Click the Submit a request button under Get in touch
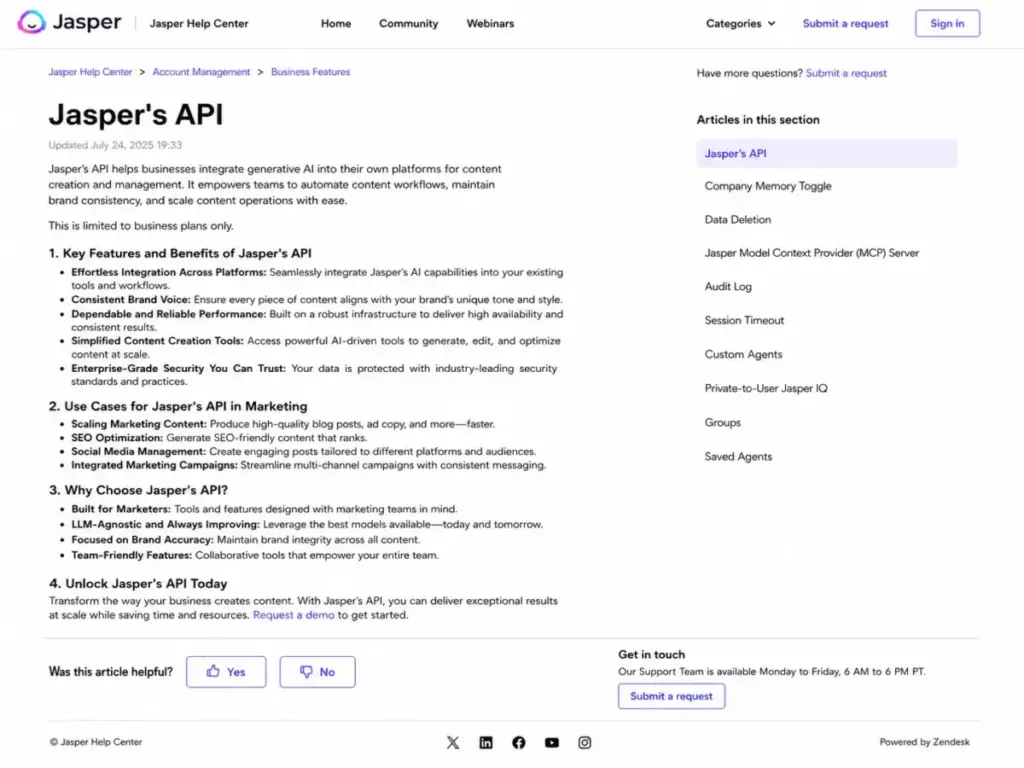The image size is (1024, 768). click(x=671, y=696)
